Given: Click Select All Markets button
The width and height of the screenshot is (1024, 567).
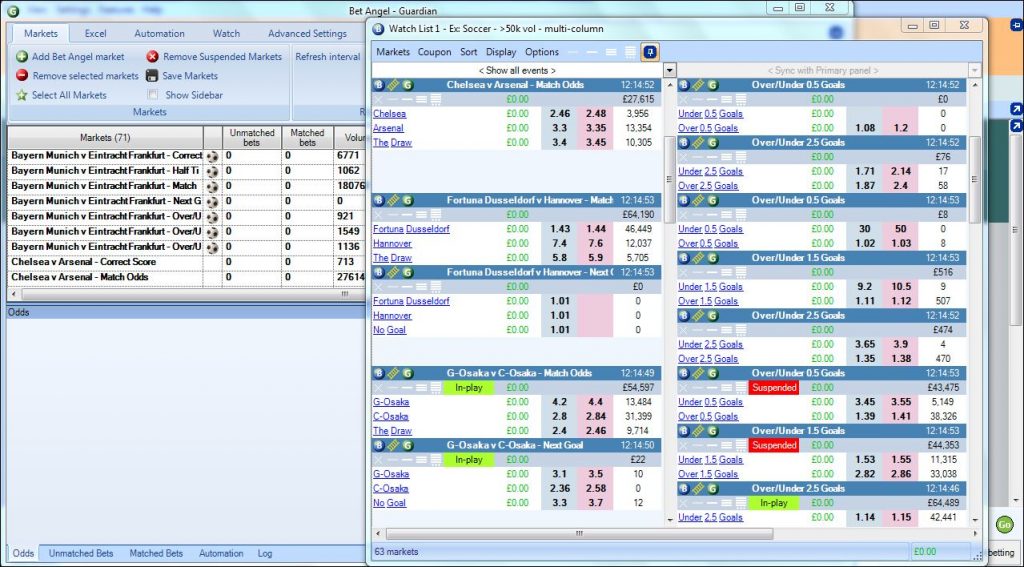Looking at the screenshot, I should click(x=61, y=95).
